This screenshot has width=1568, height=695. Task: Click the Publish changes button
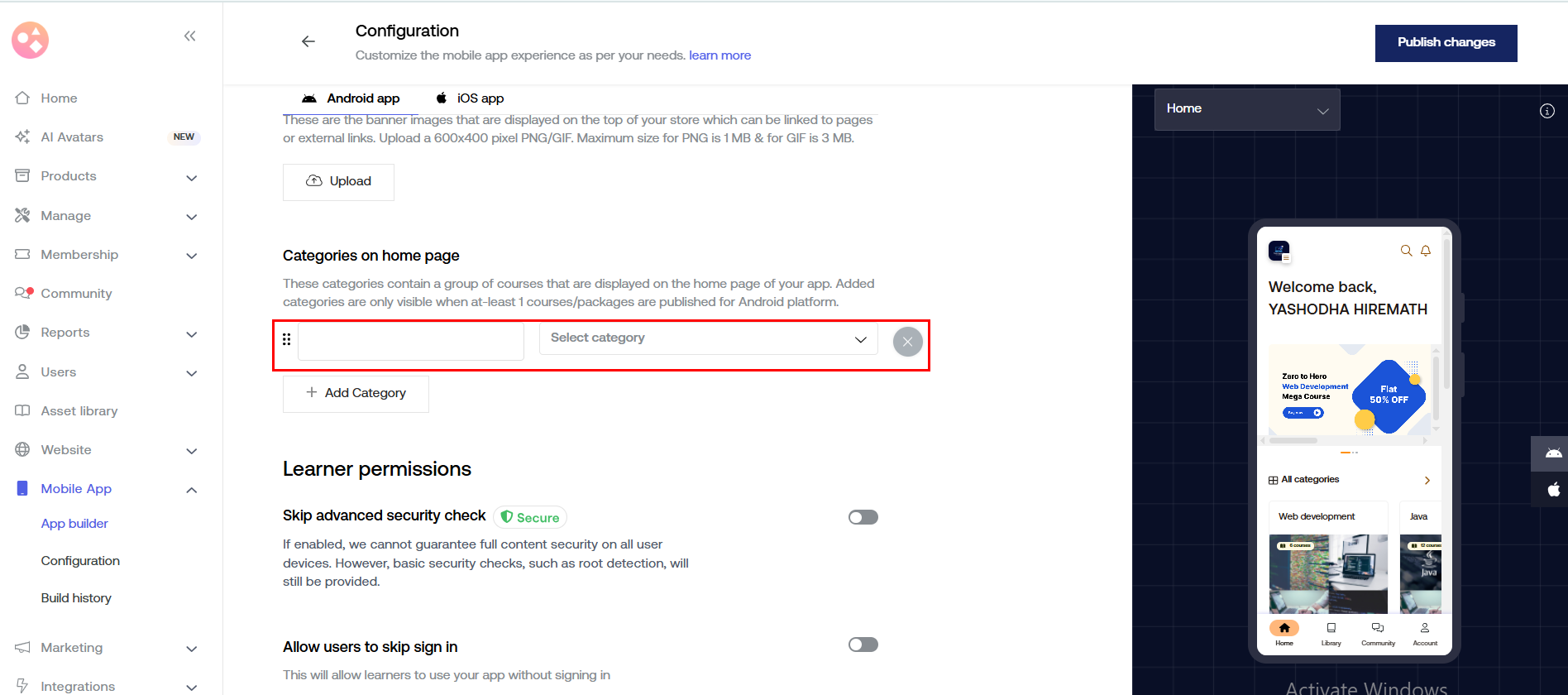point(1446,43)
